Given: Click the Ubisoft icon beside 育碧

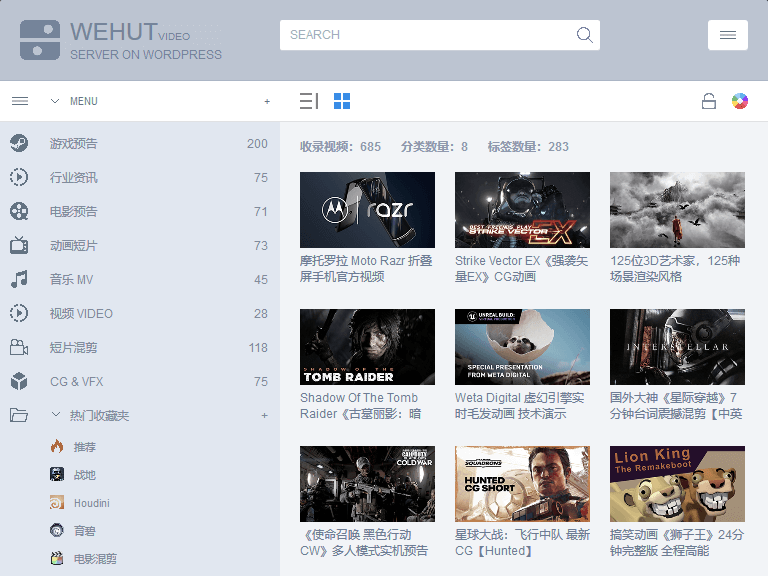Looking at the screenshot, I should pos(57,530).
